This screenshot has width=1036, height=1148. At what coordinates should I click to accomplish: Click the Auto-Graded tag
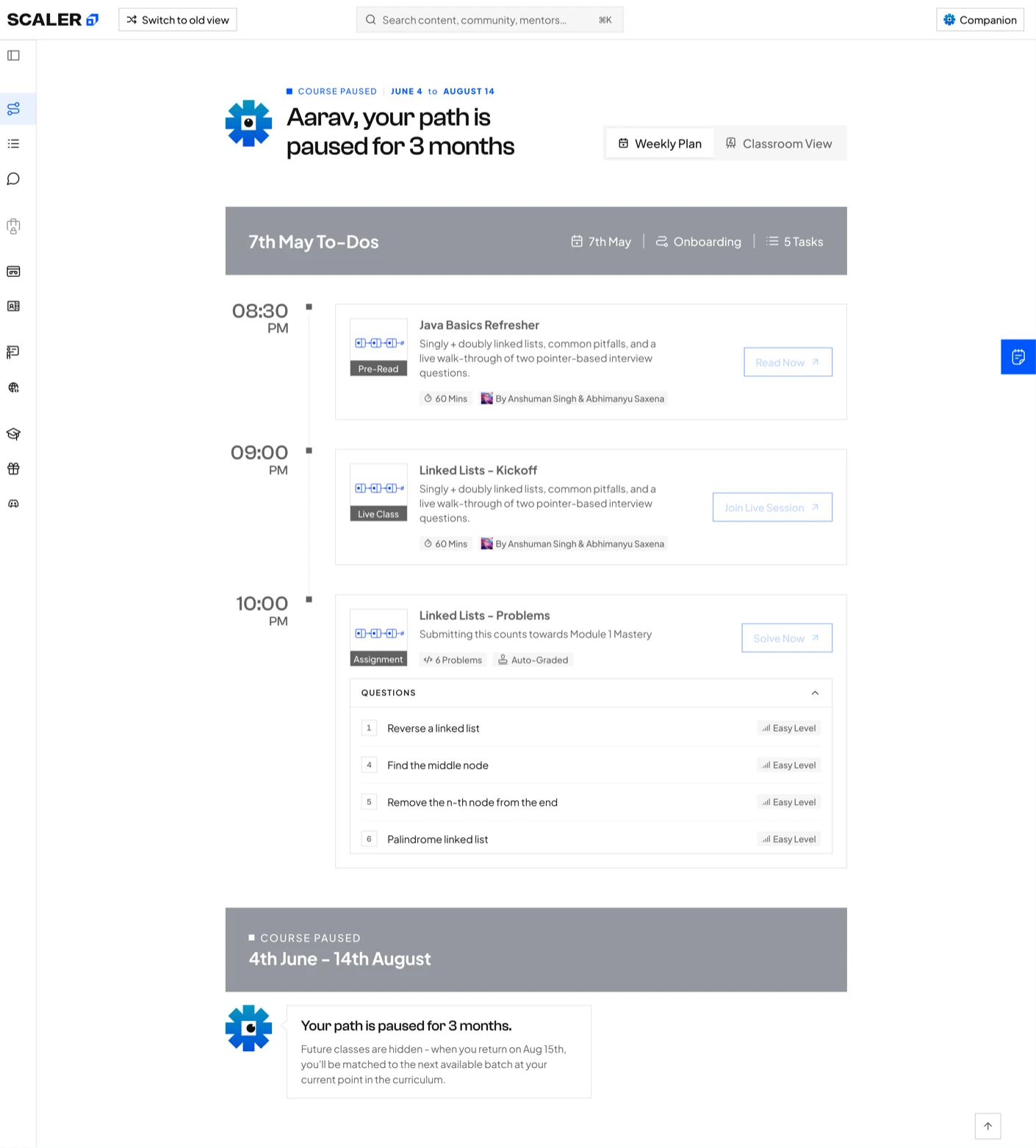coord(533,660)
